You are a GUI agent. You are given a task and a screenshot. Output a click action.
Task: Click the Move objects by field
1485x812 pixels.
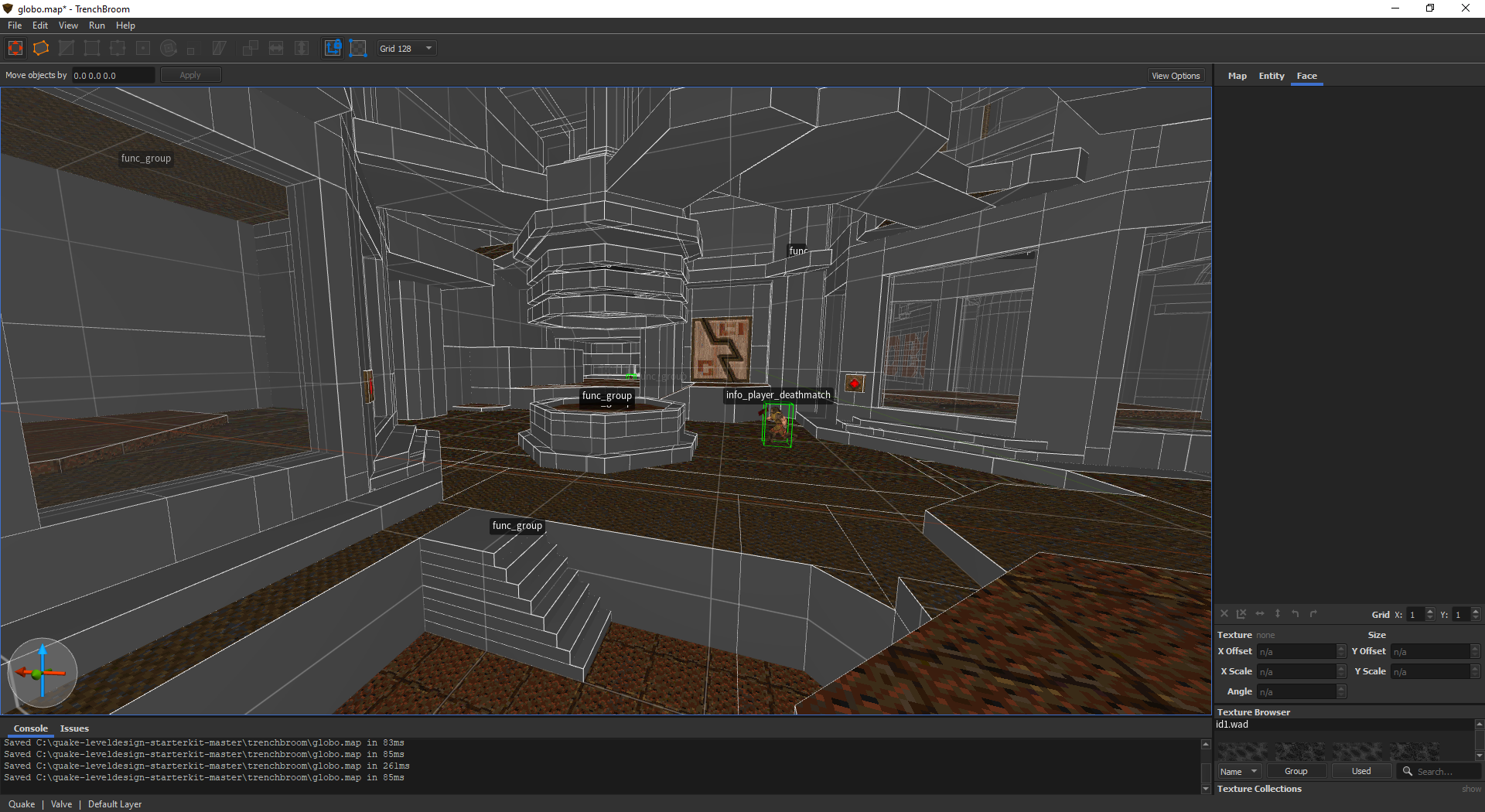click(113, 75)
